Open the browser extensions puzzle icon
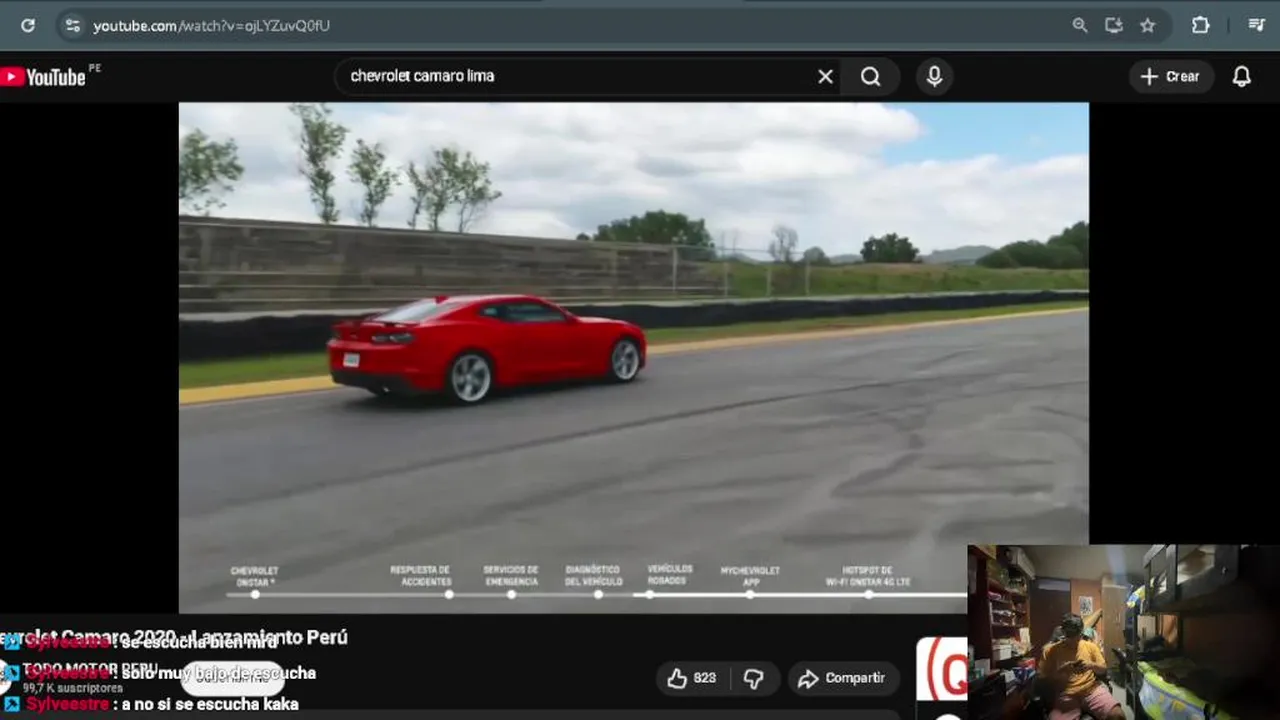The width and height of the screenshot is (1280, 720). pos(1201,25)
